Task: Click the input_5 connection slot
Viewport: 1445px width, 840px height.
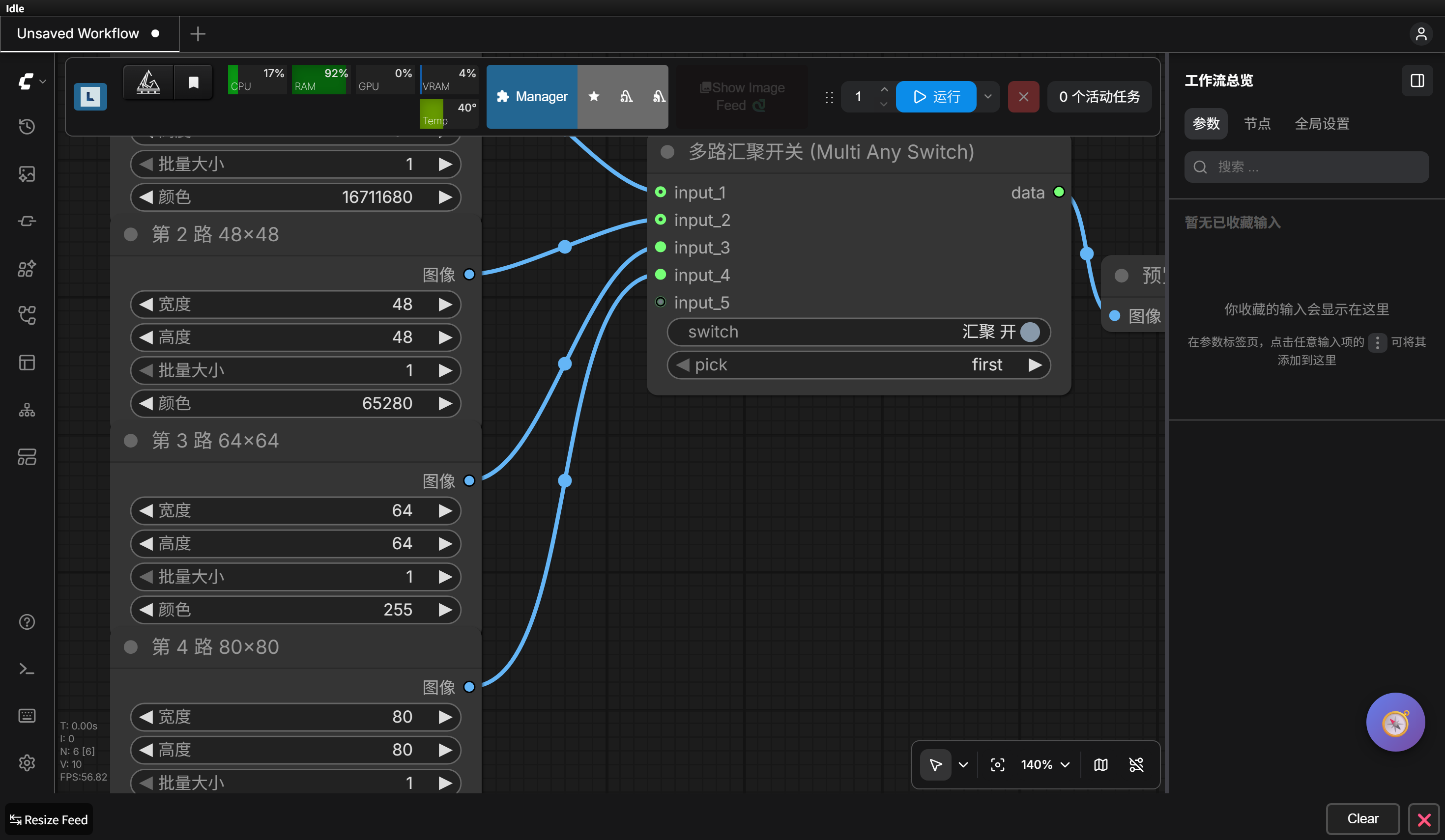Action: (661, 302)
